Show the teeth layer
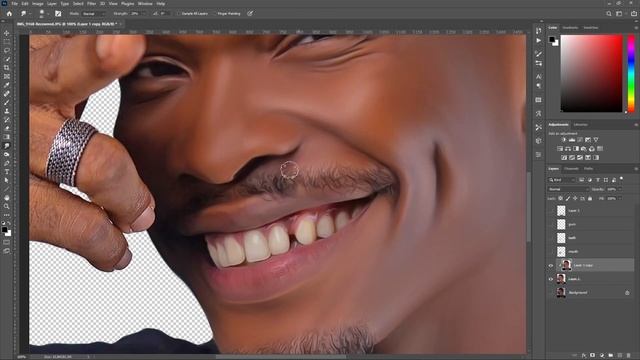 [551, 238]
